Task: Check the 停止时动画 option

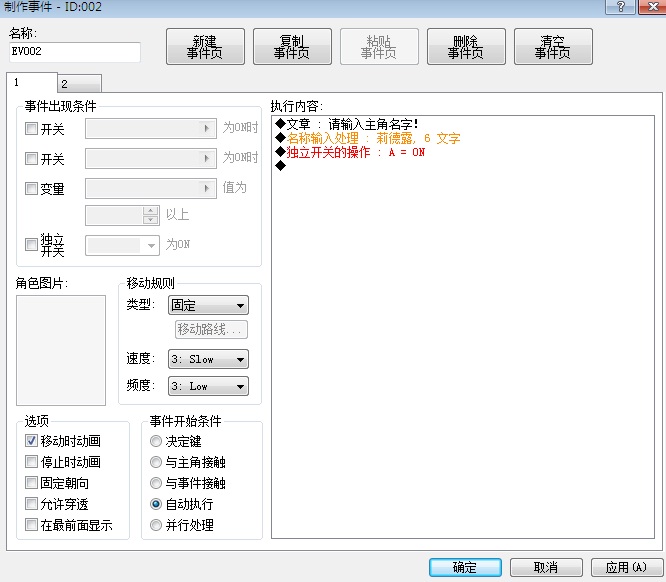Action: (31, 462)
